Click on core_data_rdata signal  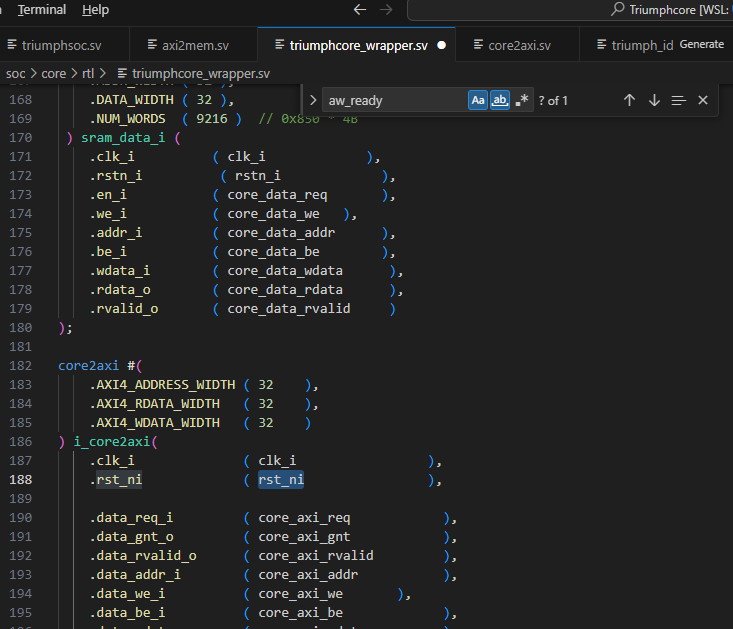285,290
